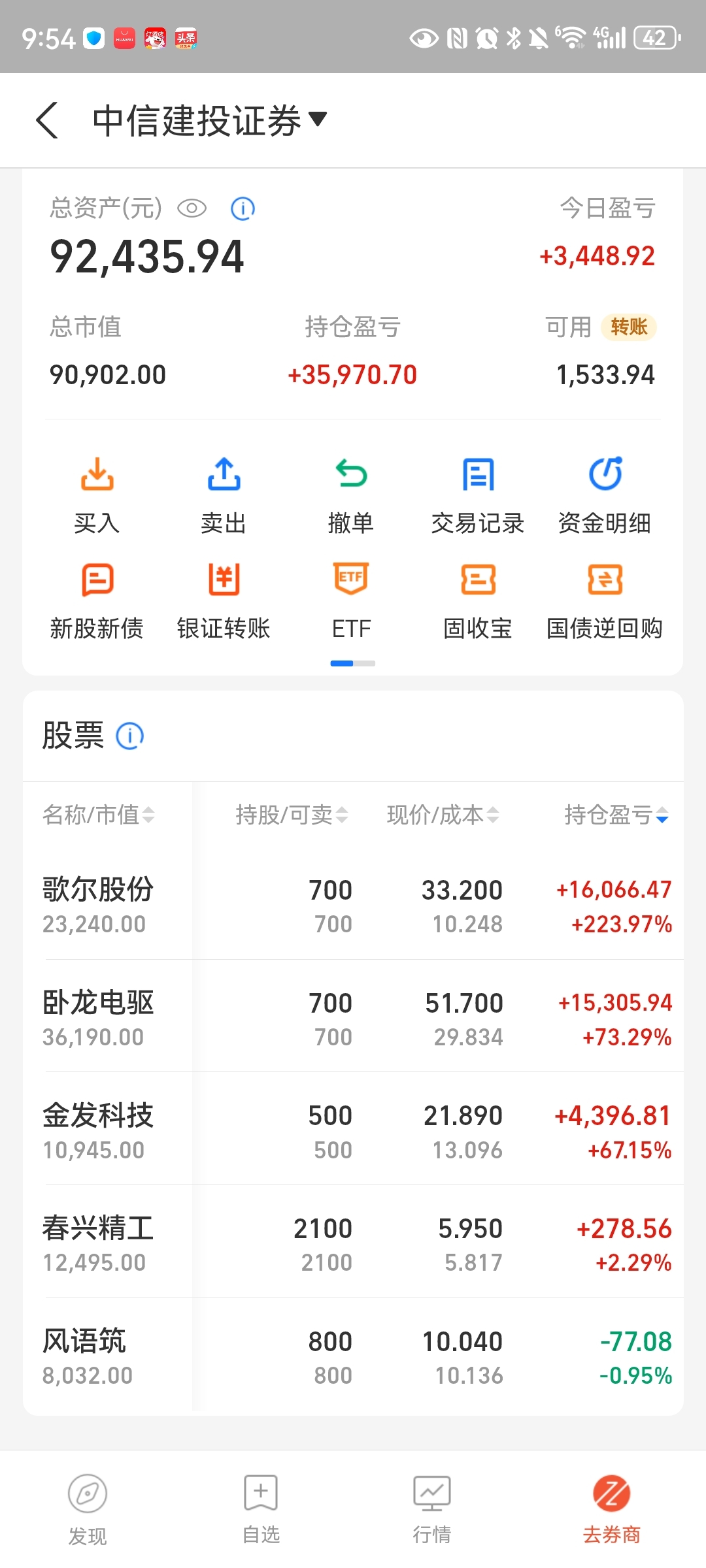Tap holding P&L value +35,970.70

click(352, 374)
